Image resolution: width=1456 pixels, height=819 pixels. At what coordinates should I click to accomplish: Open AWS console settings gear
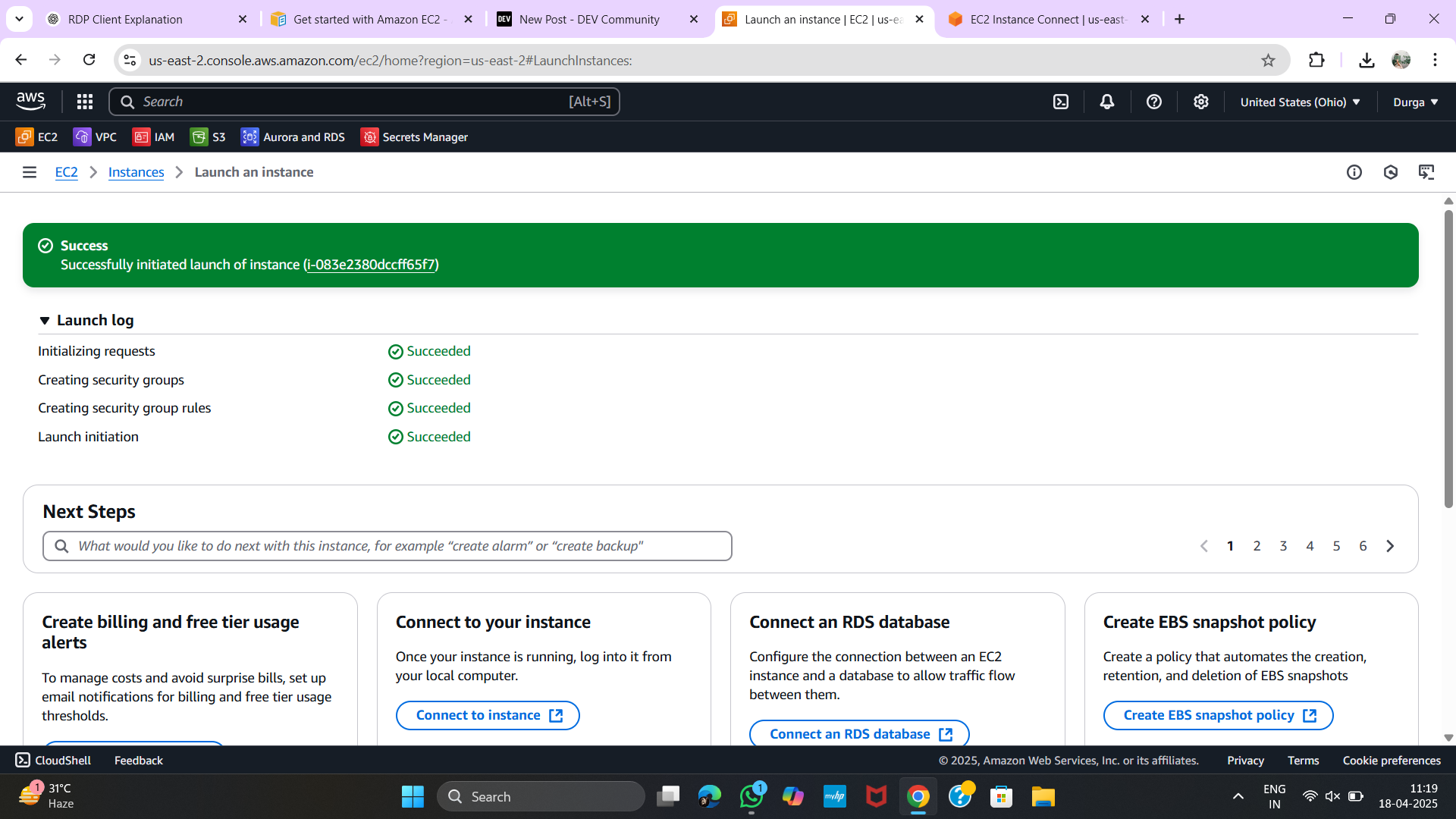pos(1201,102)
